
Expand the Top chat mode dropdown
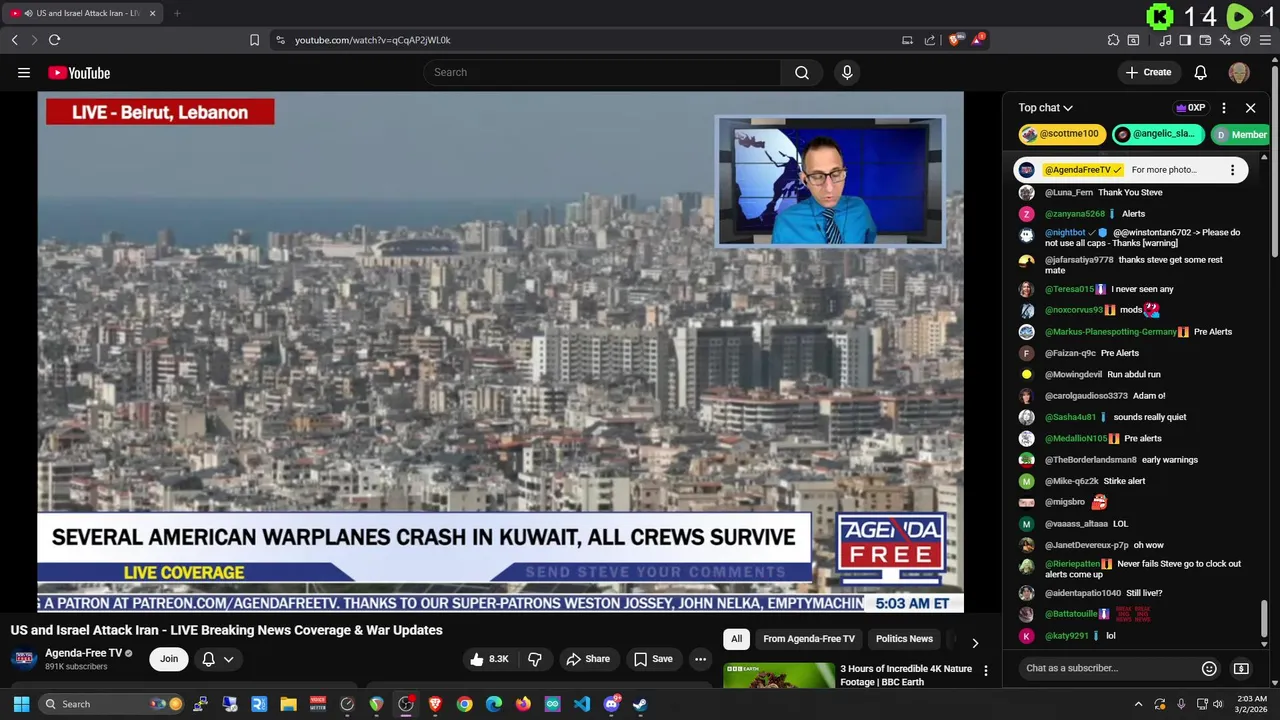[1045, 108]
